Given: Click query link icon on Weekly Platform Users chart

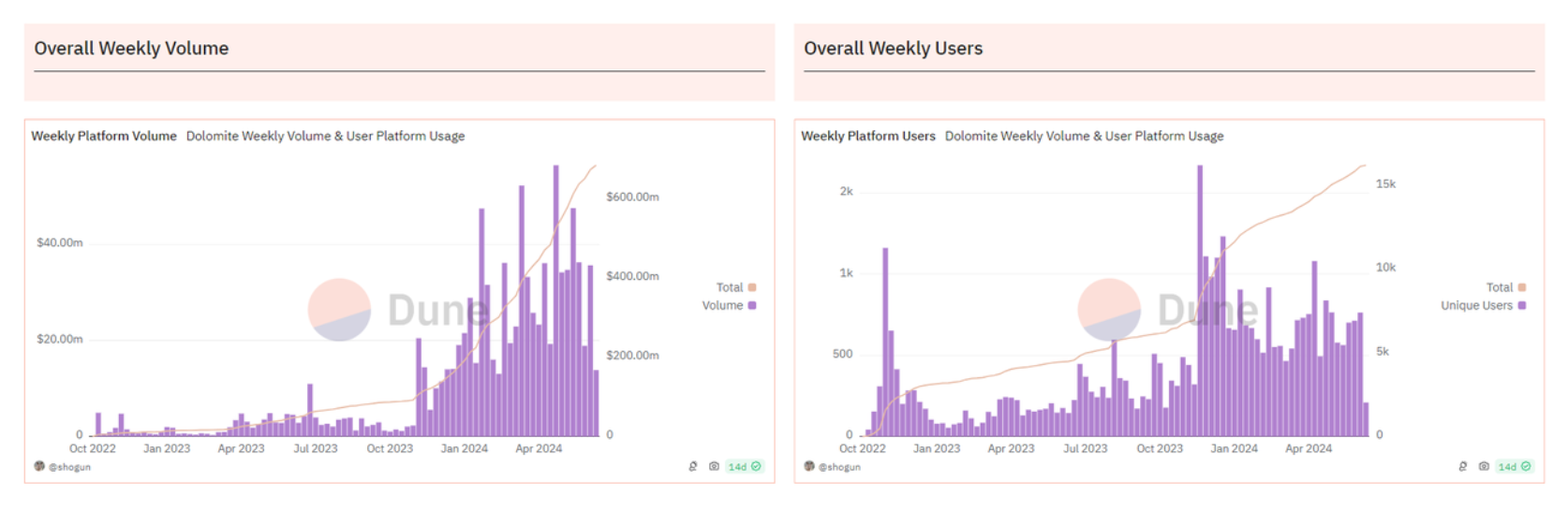Looking at the screenshot, I should (x=1463, y=466).
